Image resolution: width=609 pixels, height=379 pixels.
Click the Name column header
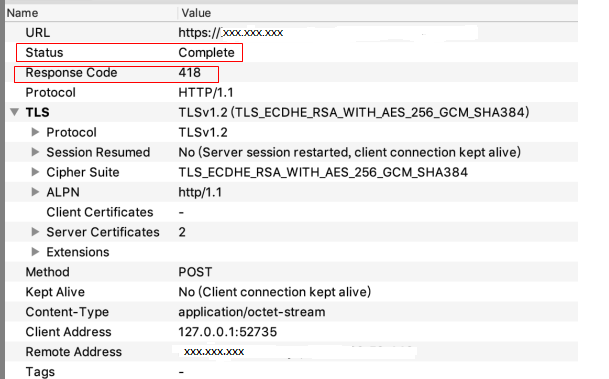[23, 13]
